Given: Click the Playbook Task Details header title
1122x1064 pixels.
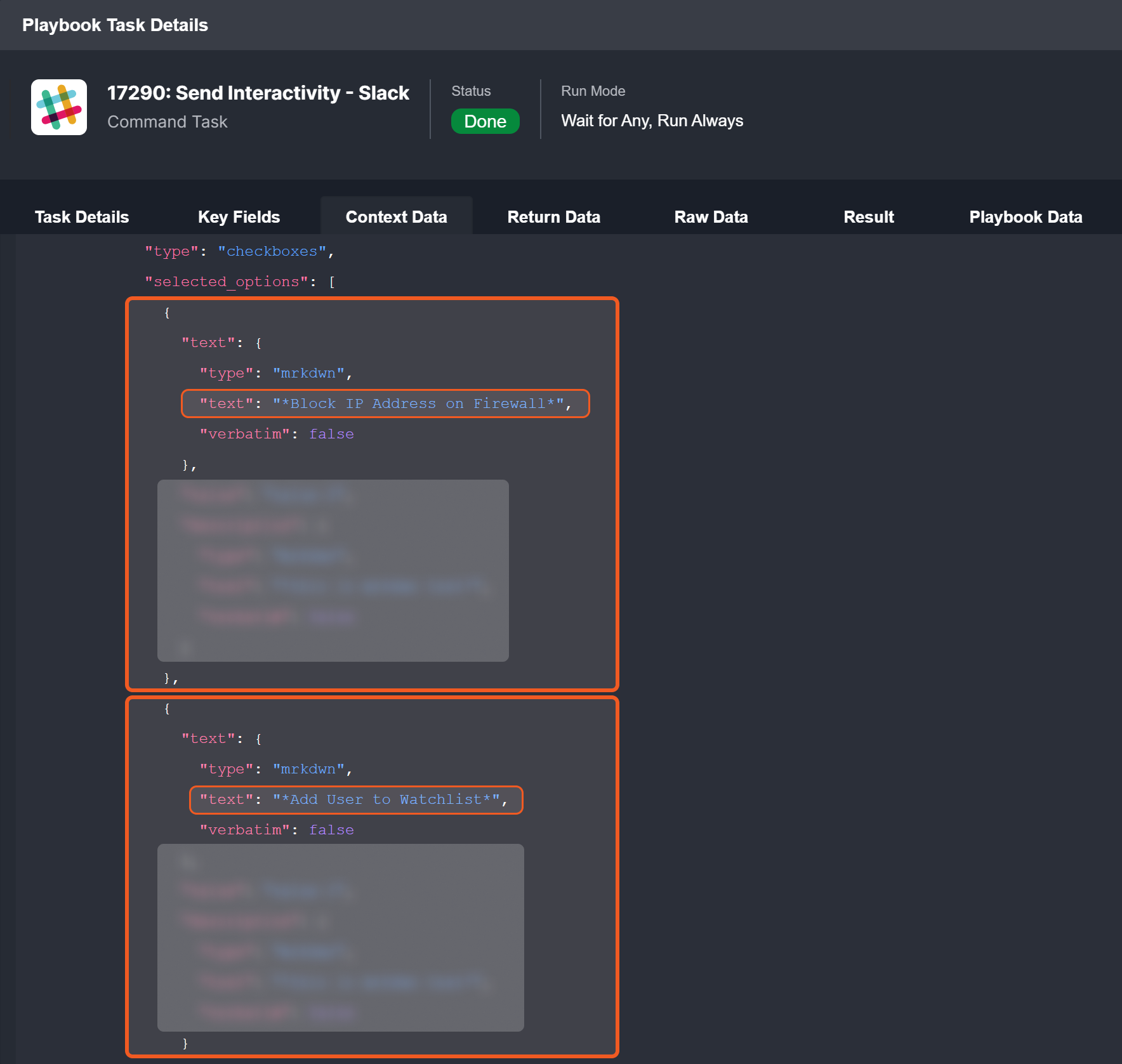Looking at the screenshot, I should point(115,25).
